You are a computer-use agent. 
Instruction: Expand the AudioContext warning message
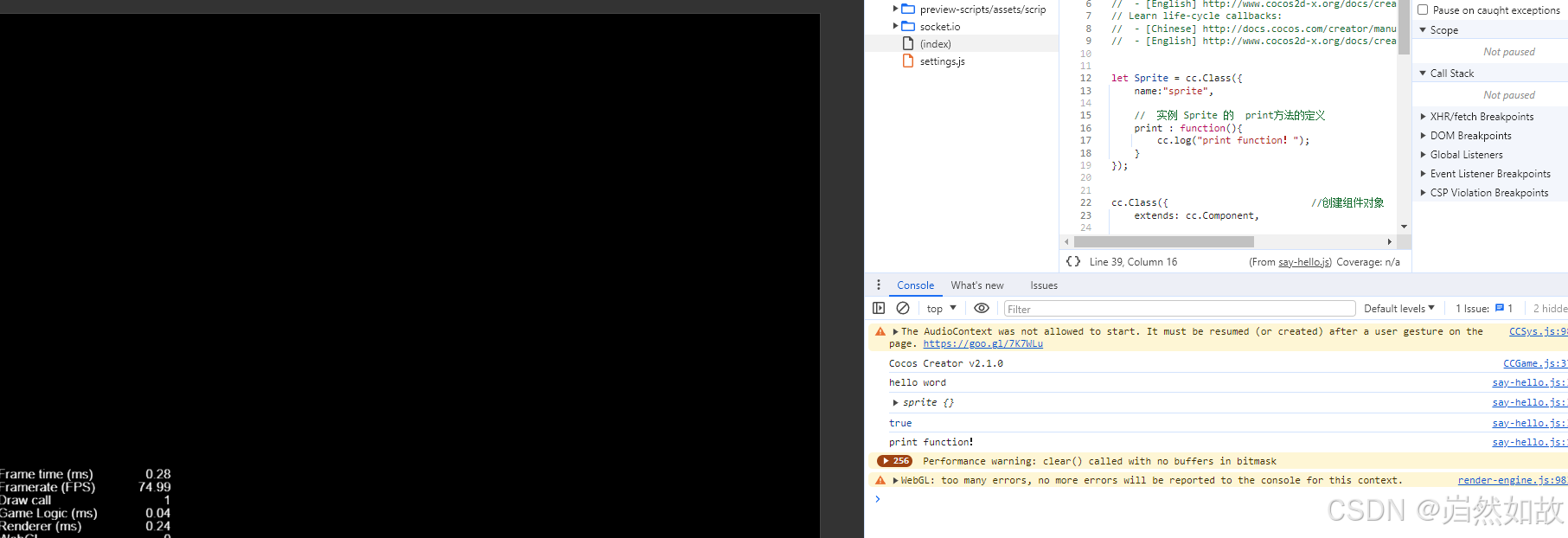(x=895, y=331)
